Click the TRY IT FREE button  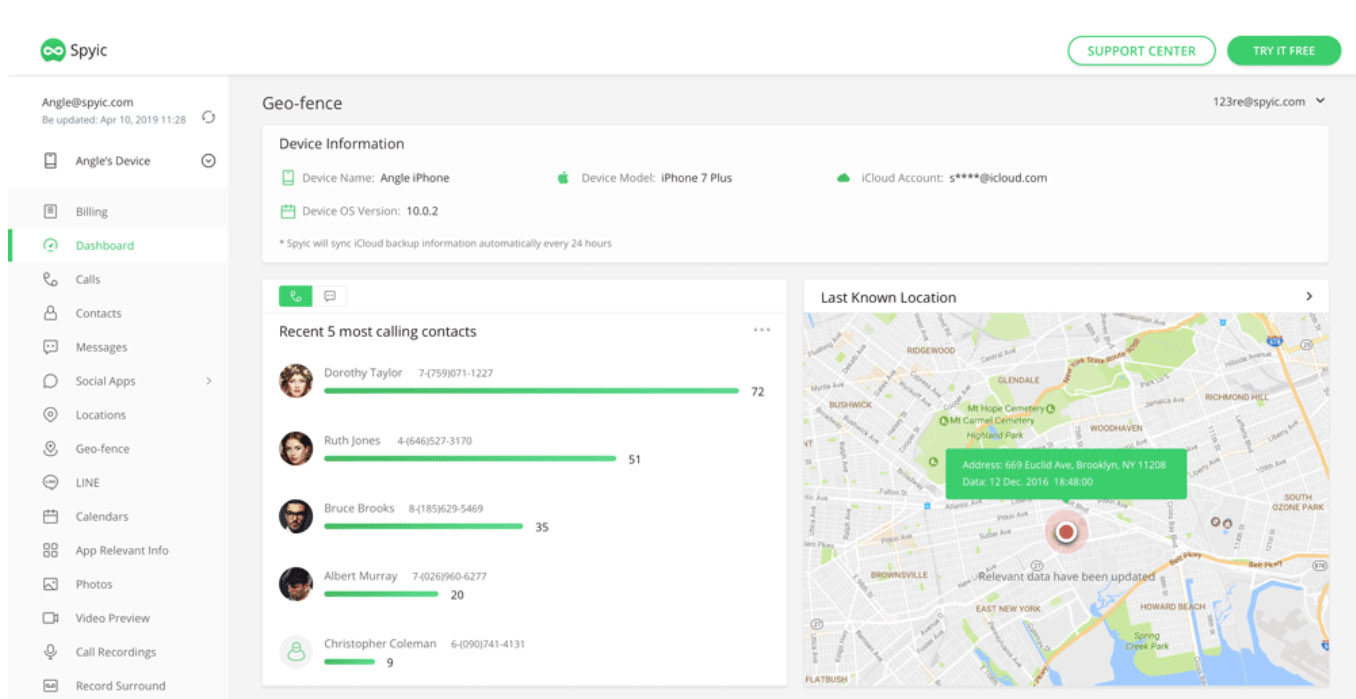tap(1284, 51)
